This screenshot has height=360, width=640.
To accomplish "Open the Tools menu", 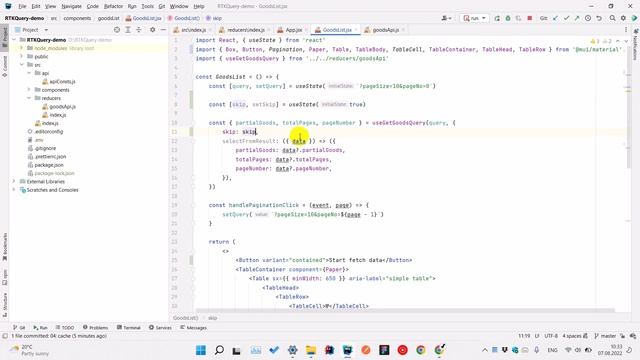I will point(147,7).
